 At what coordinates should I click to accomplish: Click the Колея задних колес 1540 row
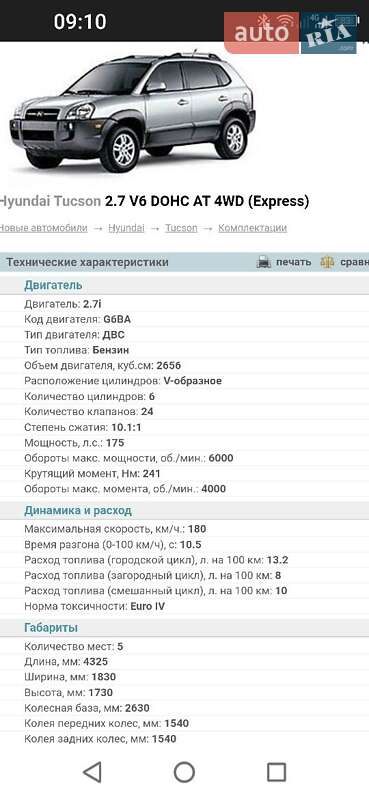184,739
